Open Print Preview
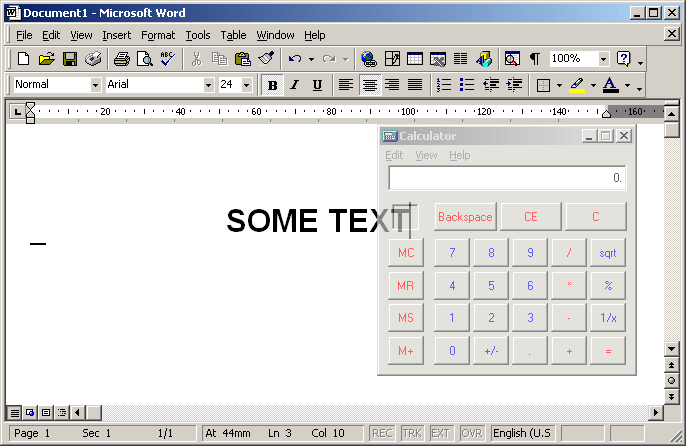 tap(144, 59)
